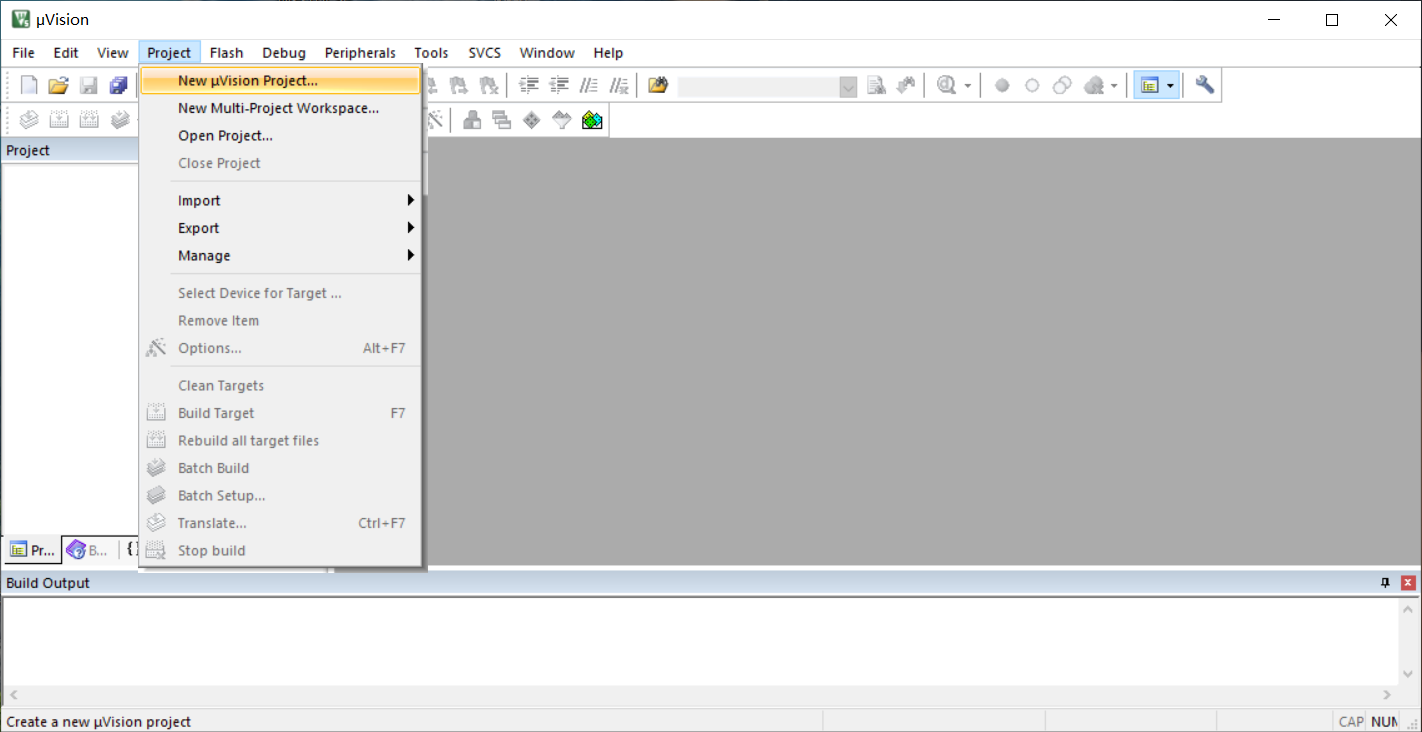
Task: Click the Build target toolbar icon
Action: (59, 120)
